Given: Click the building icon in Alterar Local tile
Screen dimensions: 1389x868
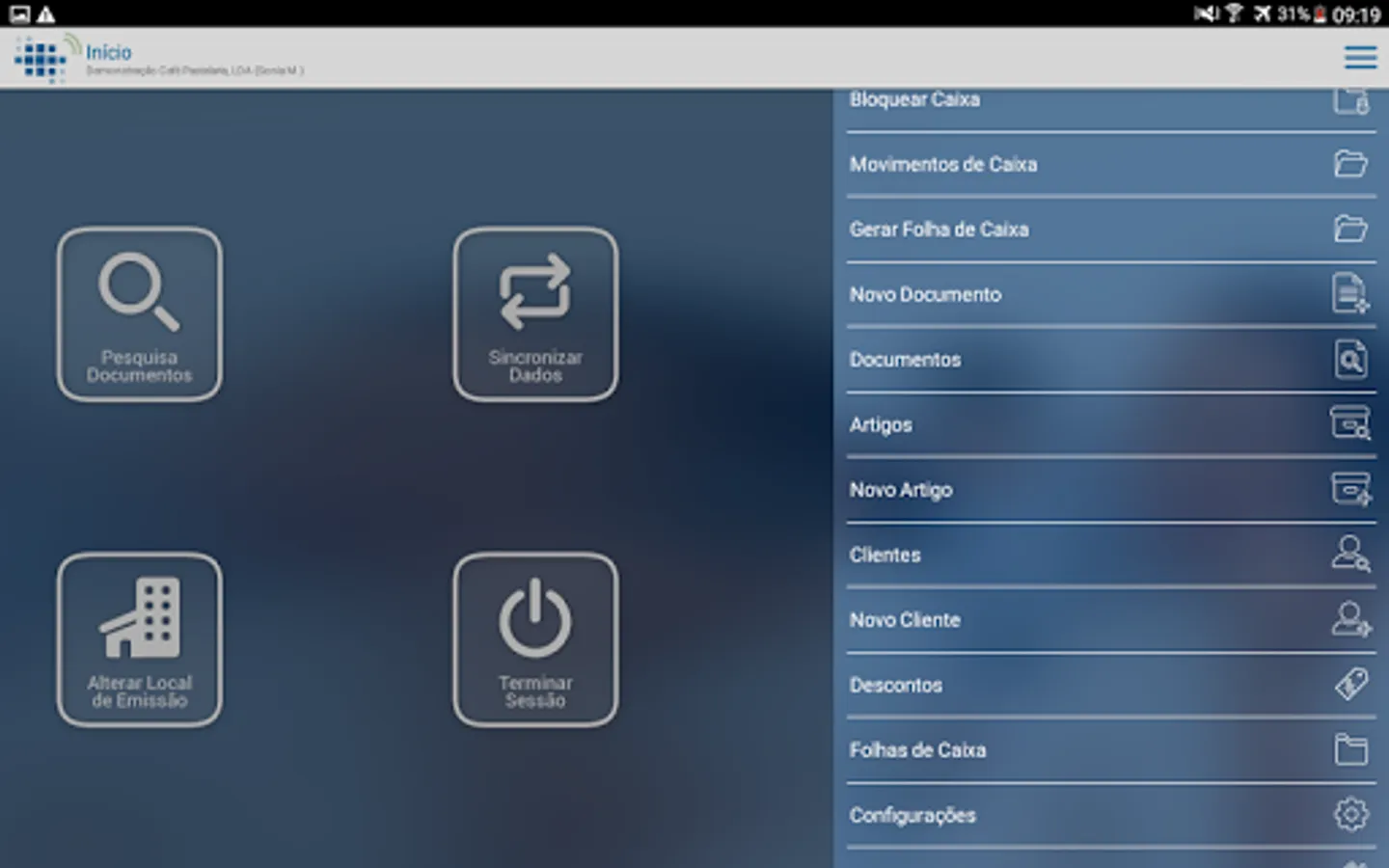Looking at the screenshot, I should (x=140, y=617).
